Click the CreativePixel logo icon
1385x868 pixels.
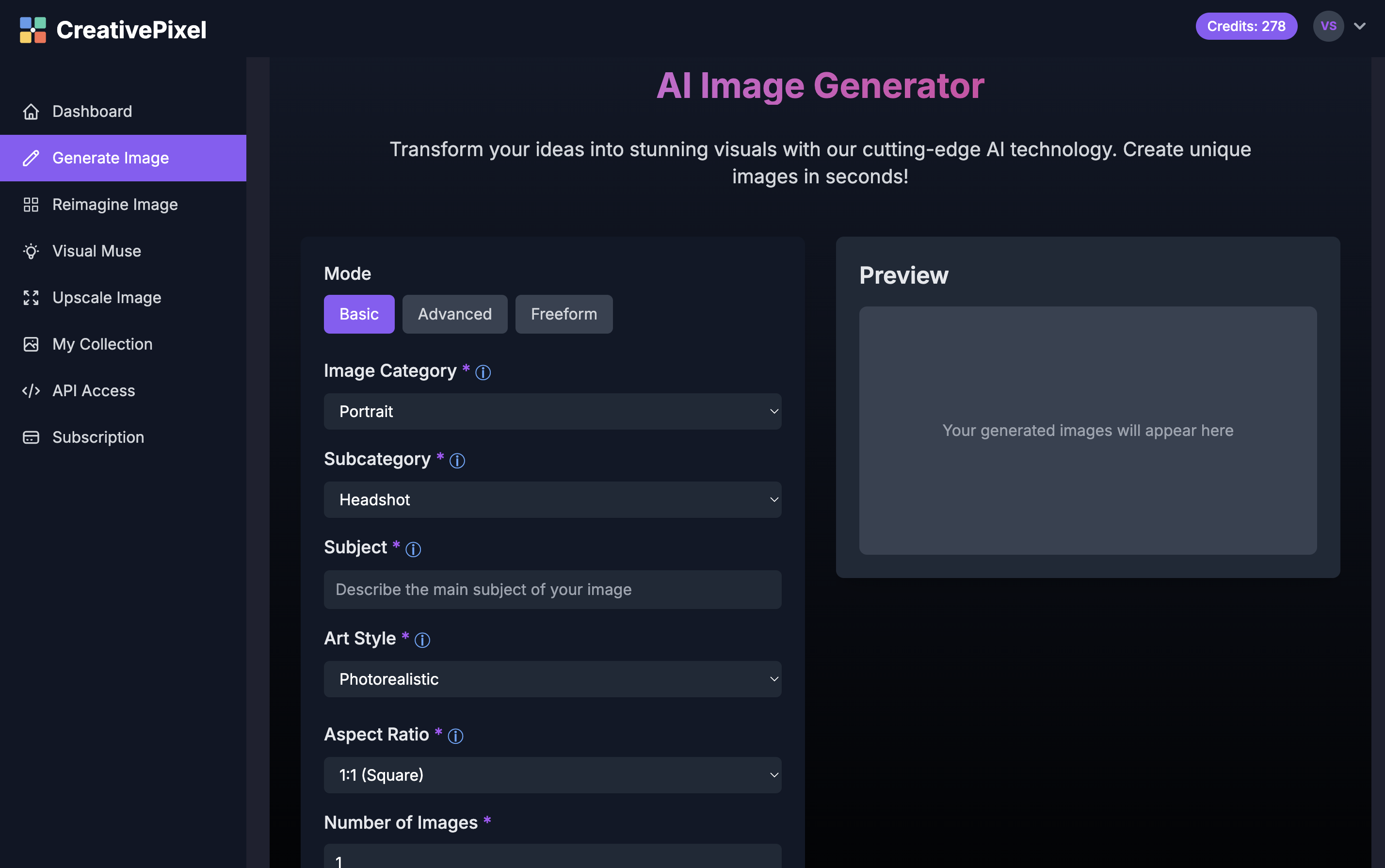pos(32,30)
